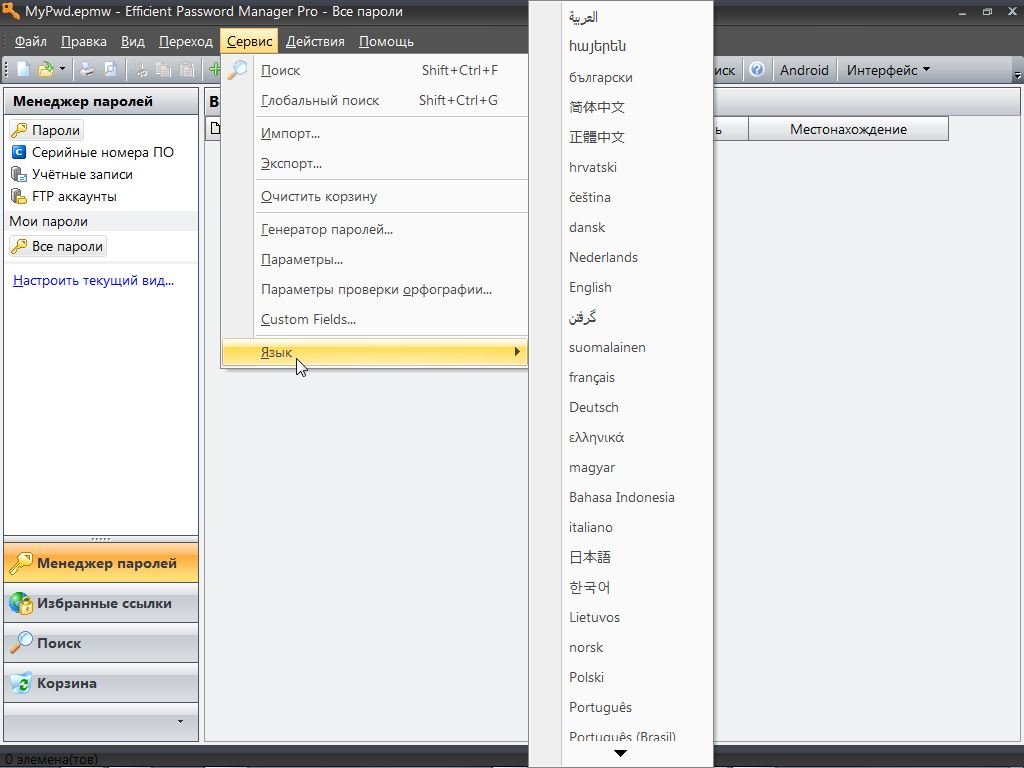Image resolution: width=1024 pixels, height=768 pixels.
Task: Select italiano language
Action: [621, 528]
